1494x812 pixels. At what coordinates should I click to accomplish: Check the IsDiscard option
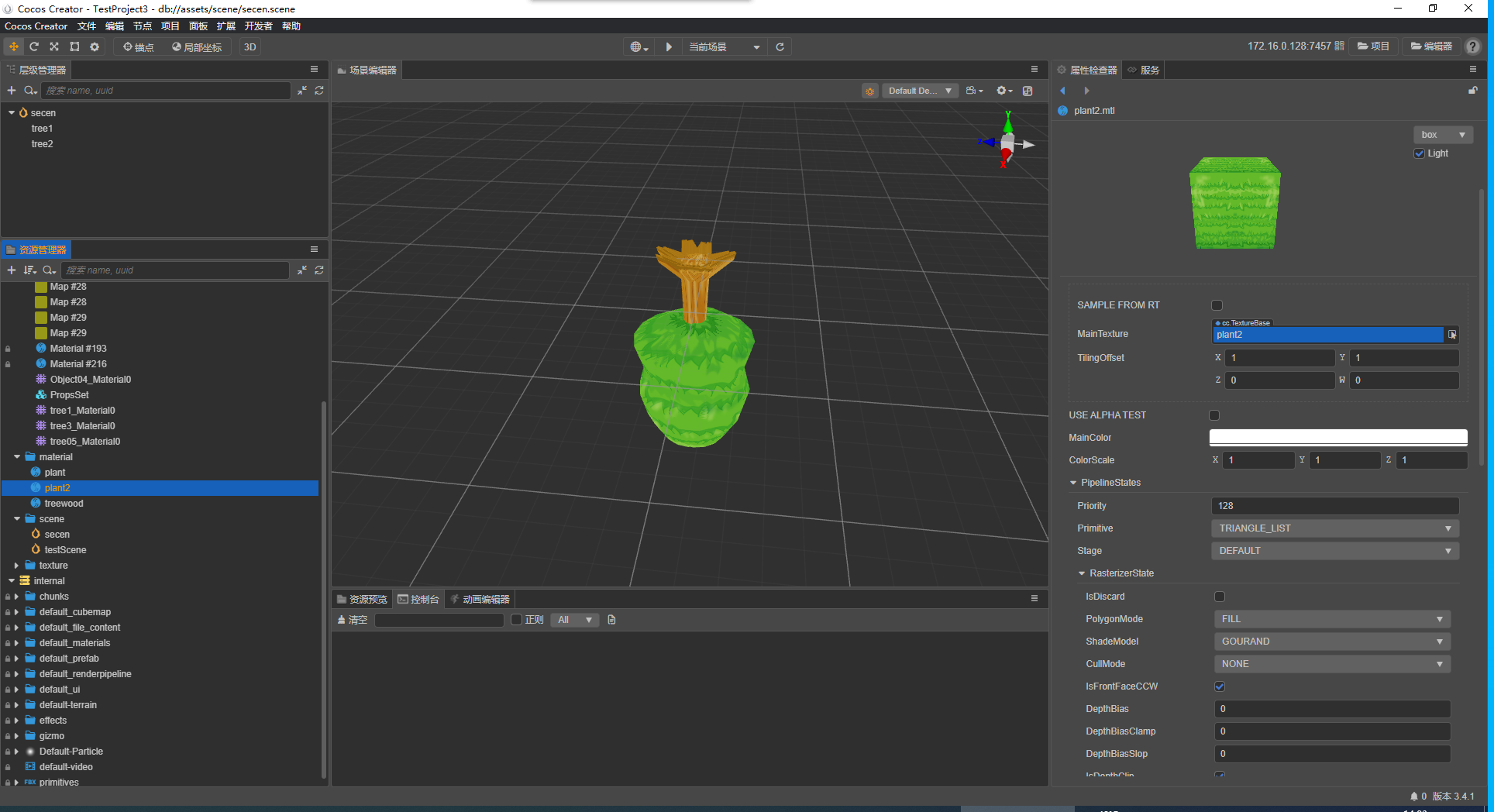(1220, 597)
